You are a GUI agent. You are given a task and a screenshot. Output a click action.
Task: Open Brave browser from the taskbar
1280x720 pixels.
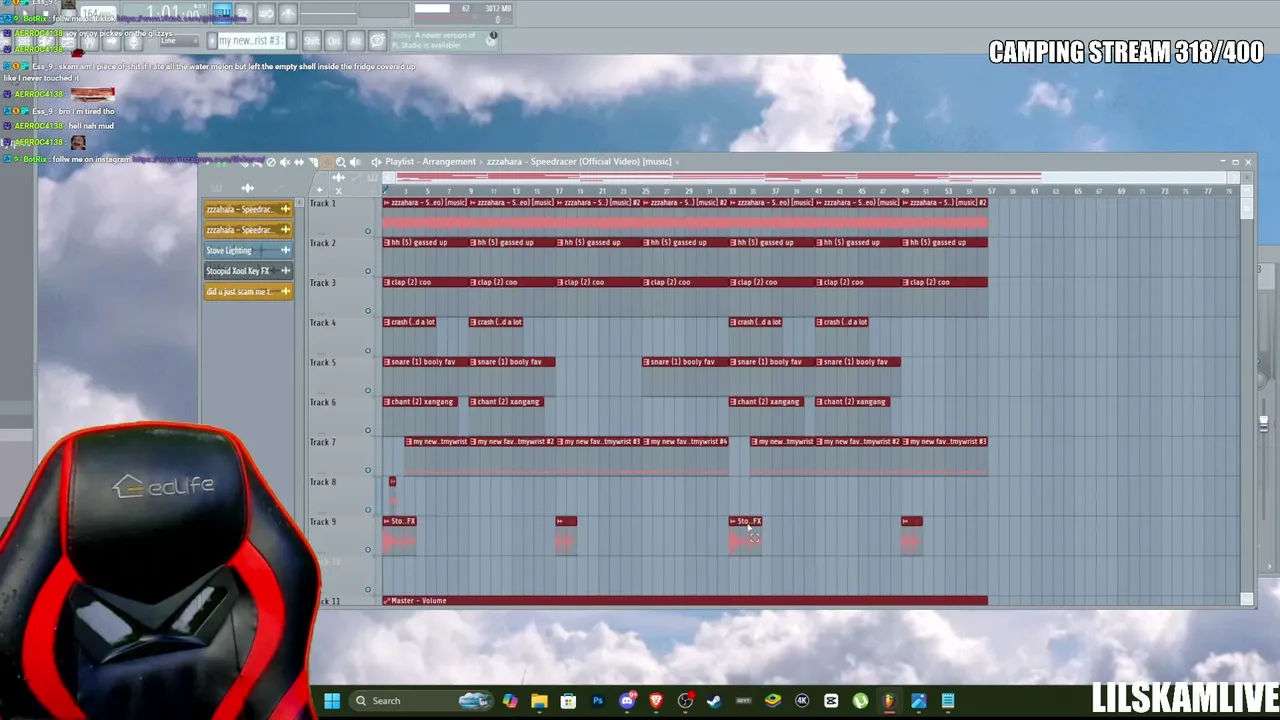[x=656, y=701]
